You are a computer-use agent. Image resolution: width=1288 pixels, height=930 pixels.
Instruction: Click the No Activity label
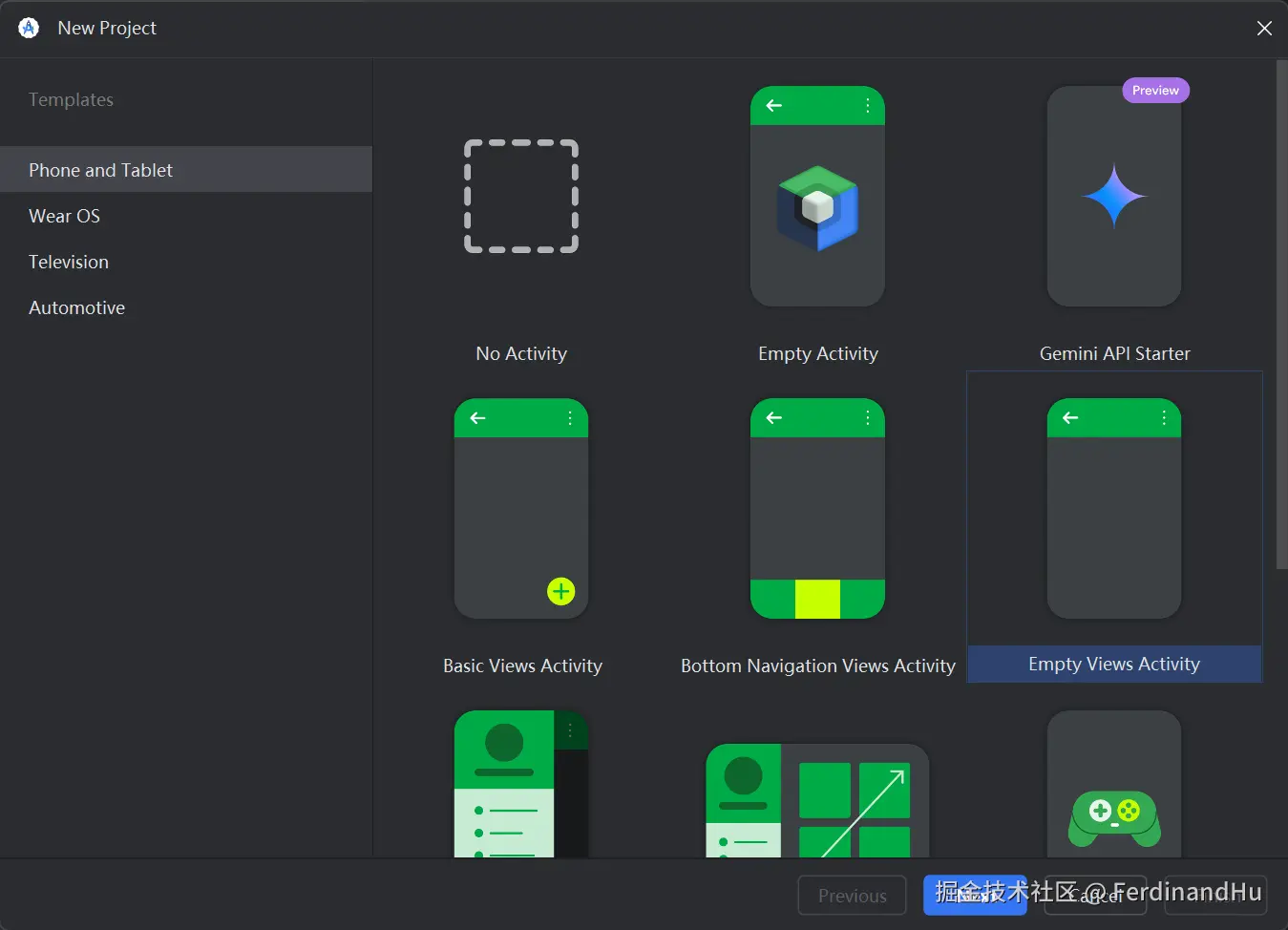pyautogui.click(x=521, y=353)
